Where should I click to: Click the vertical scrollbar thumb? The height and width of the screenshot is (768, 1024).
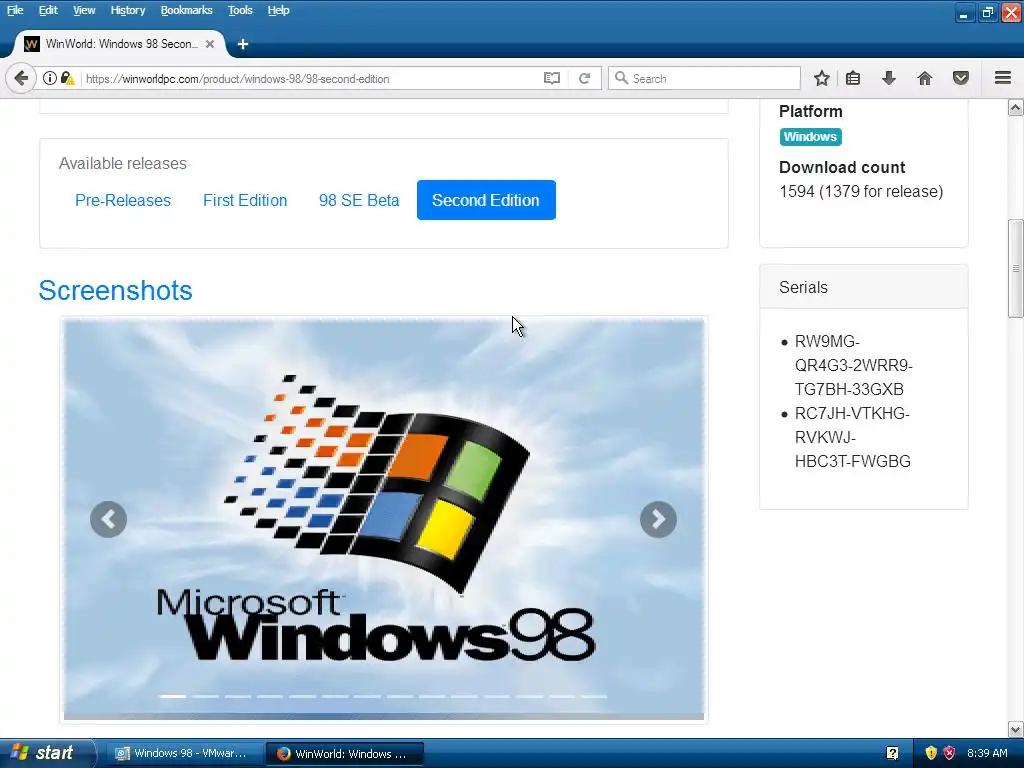(1016, 268)
